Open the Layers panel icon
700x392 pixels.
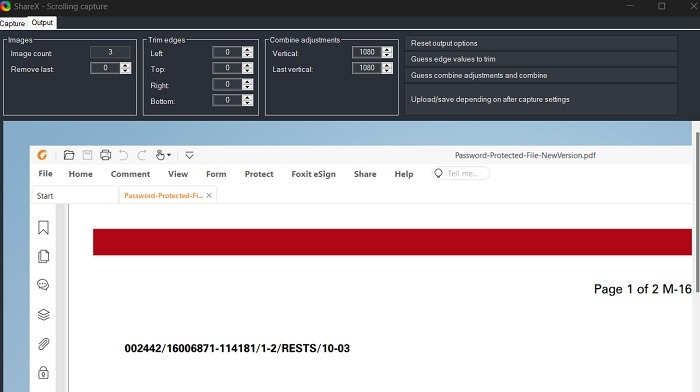click(43, 315)
